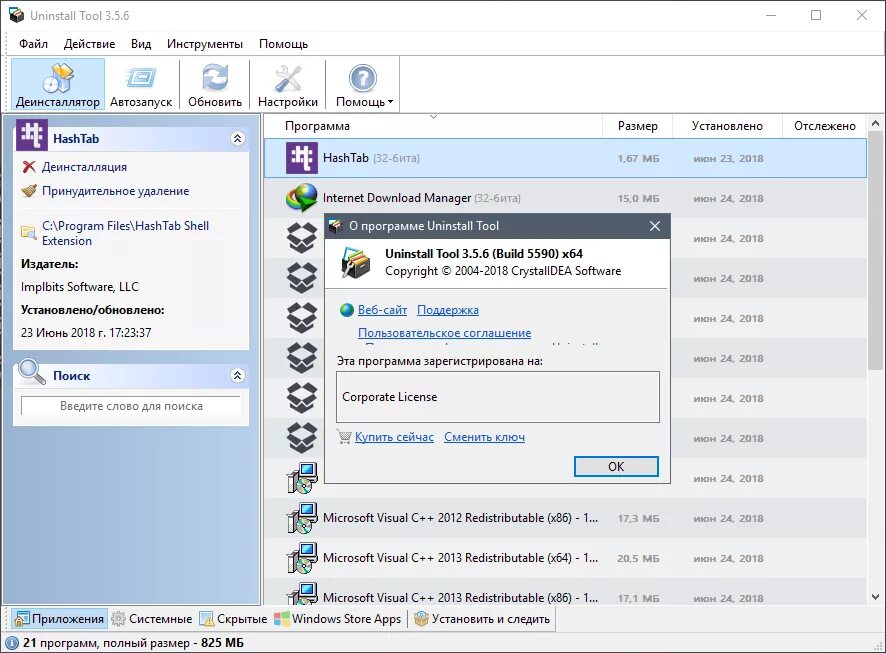
Task: Select Microsoft Visual C++ 2012 (x86) icon
Action: (x=302, y=517)
